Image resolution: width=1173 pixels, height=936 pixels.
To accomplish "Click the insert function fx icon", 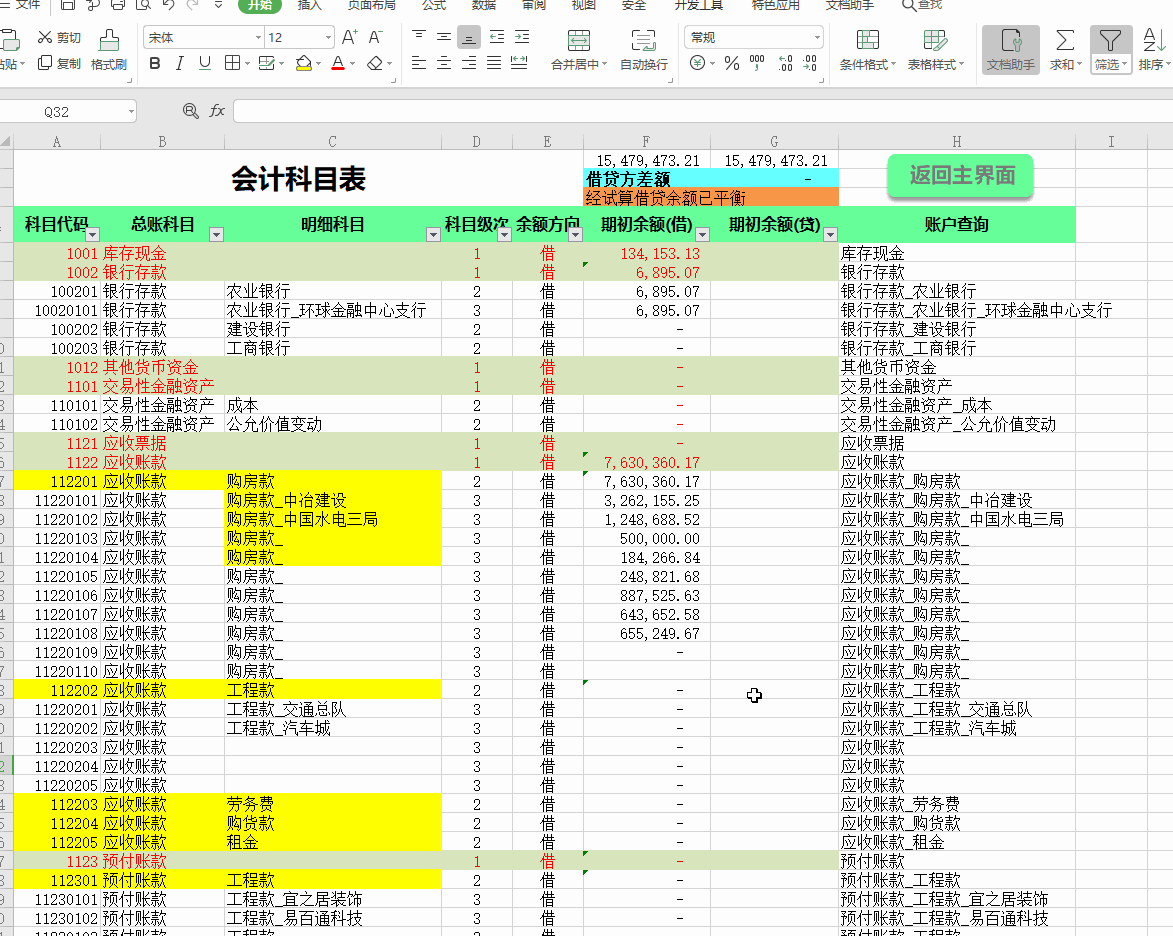I will (217, 111).
